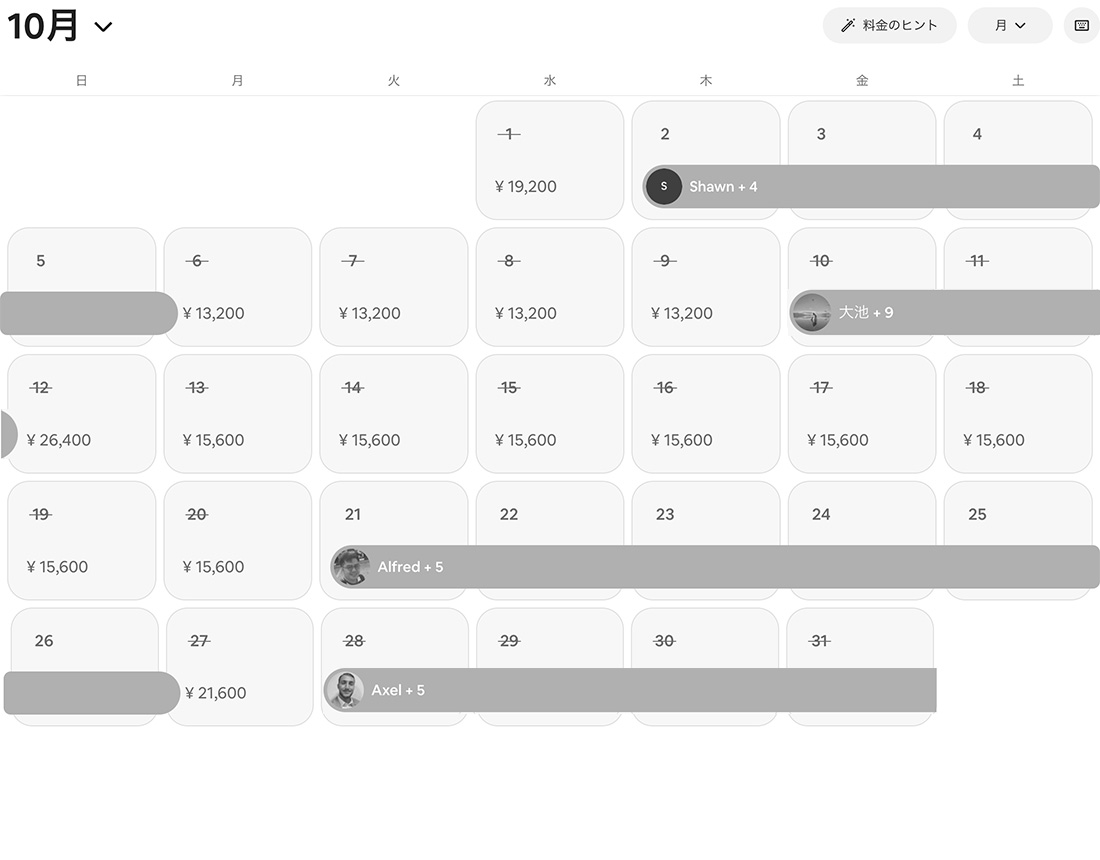Select October 1 cell priced ¥19,200
The width and height of the screenshot is (1100, 860).
point(550,160)
